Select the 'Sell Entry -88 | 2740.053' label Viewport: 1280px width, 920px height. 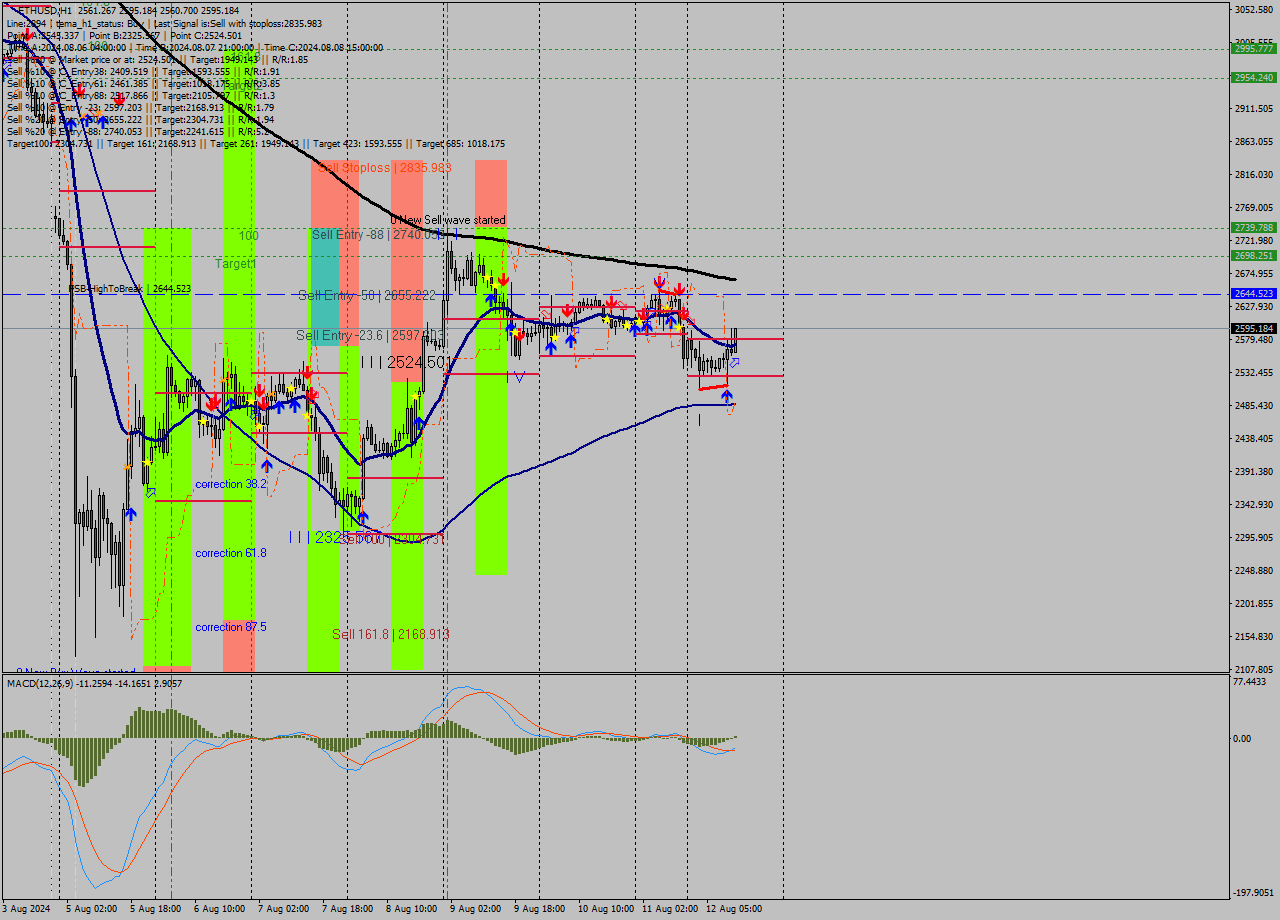(x=376, y=234)
